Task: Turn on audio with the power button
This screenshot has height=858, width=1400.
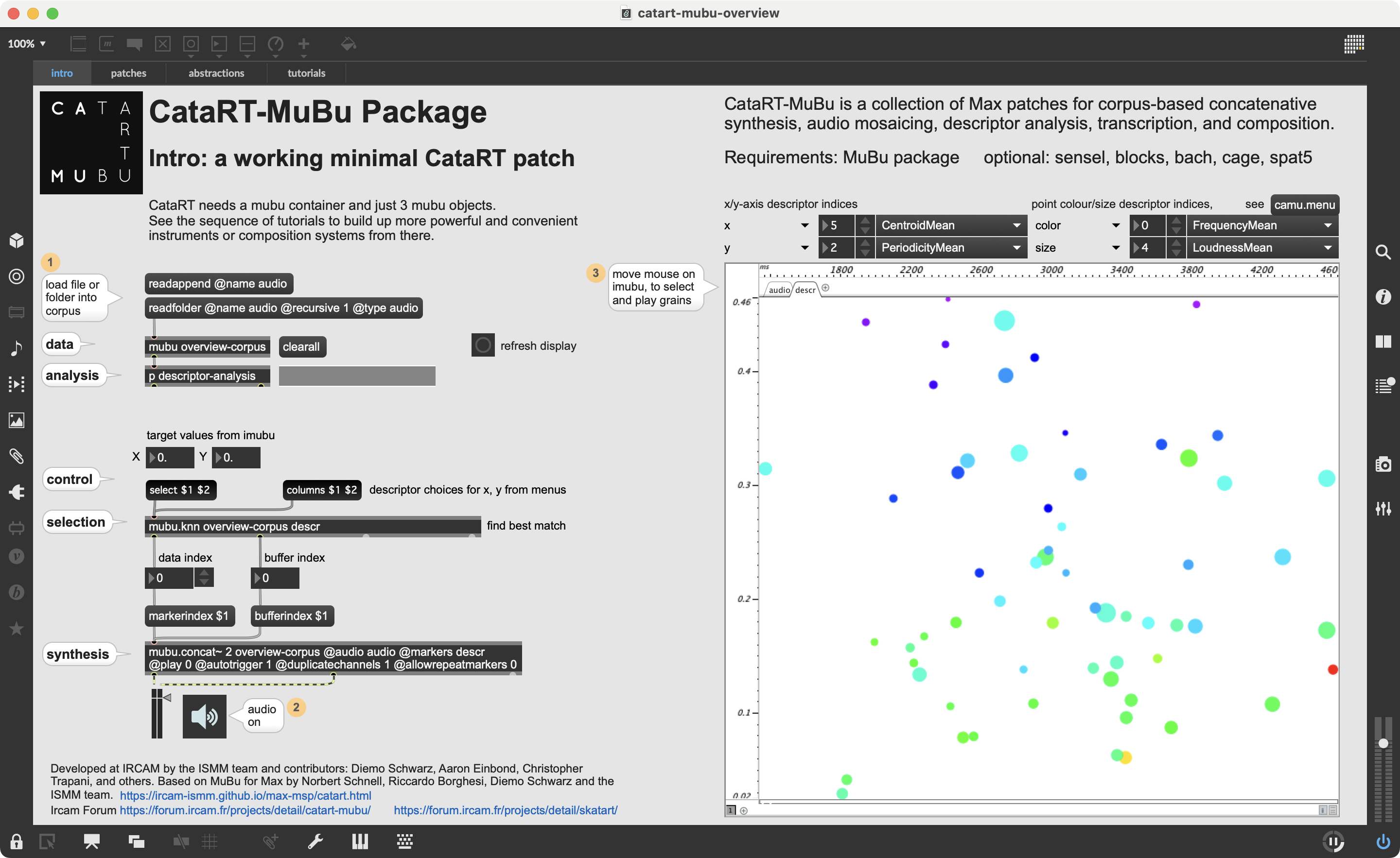Action: click(x=1383, y=841)
